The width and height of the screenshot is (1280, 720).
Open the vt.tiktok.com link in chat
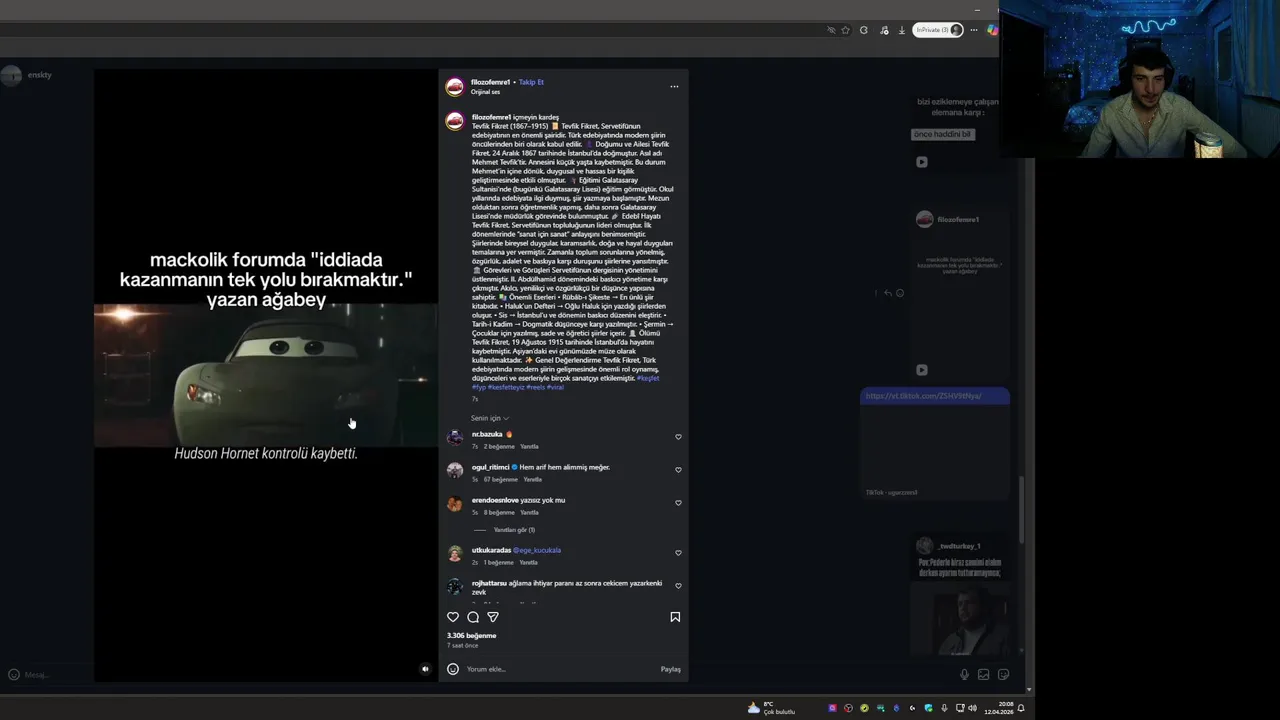click(923, 396)
